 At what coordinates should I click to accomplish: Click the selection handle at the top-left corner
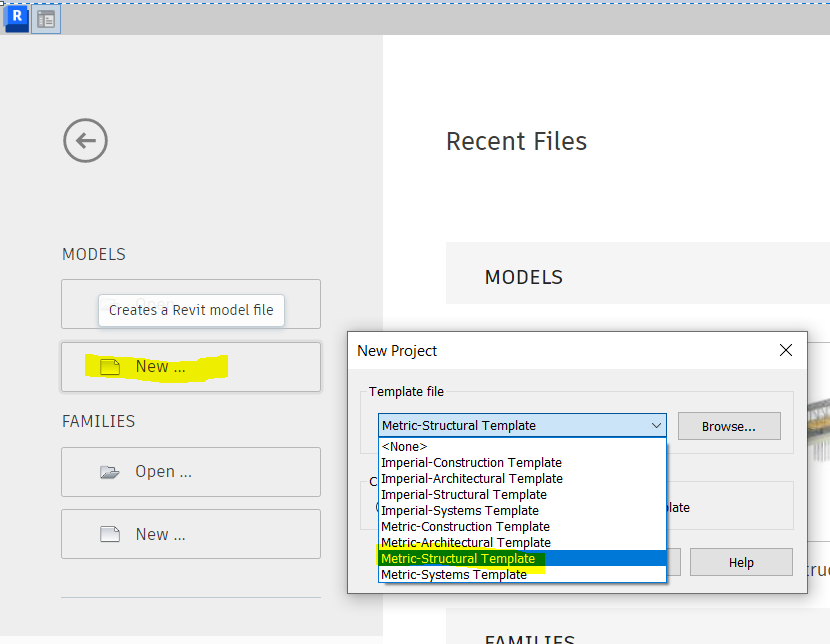[x=3, y=3]
